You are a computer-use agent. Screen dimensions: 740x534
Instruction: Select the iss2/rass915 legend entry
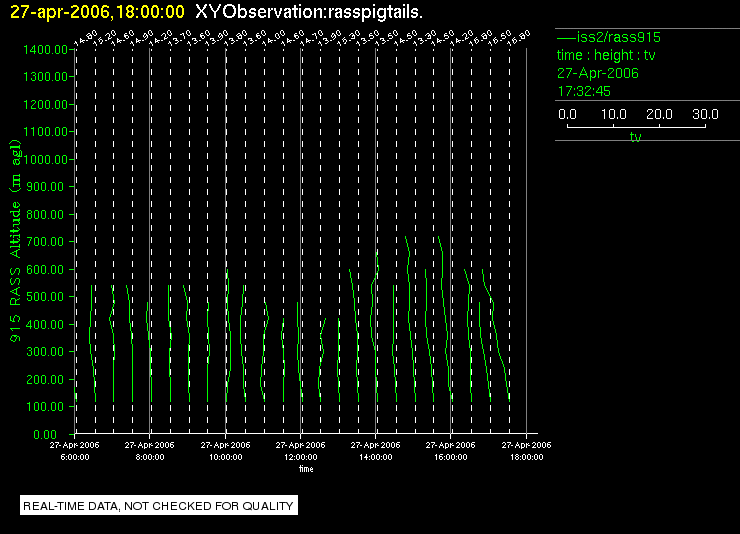(x=609, y=37)
